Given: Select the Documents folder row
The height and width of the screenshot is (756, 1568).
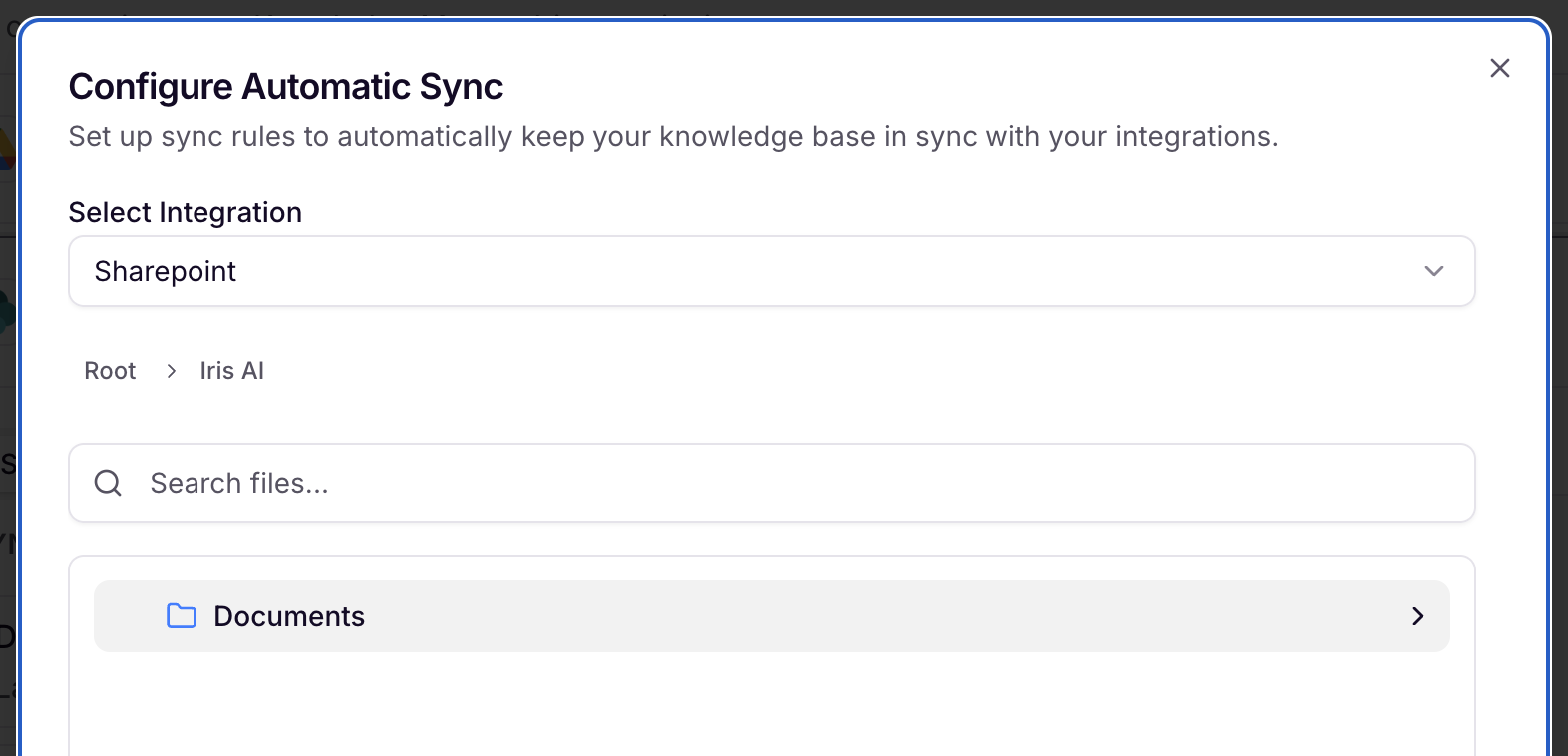Looking at the screenshot, I should (771, 616).
